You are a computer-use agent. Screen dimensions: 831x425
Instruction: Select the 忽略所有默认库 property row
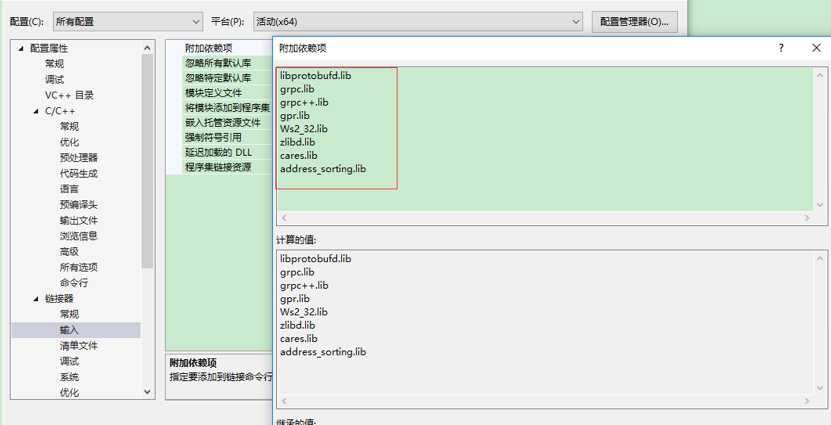click(219, 63)
